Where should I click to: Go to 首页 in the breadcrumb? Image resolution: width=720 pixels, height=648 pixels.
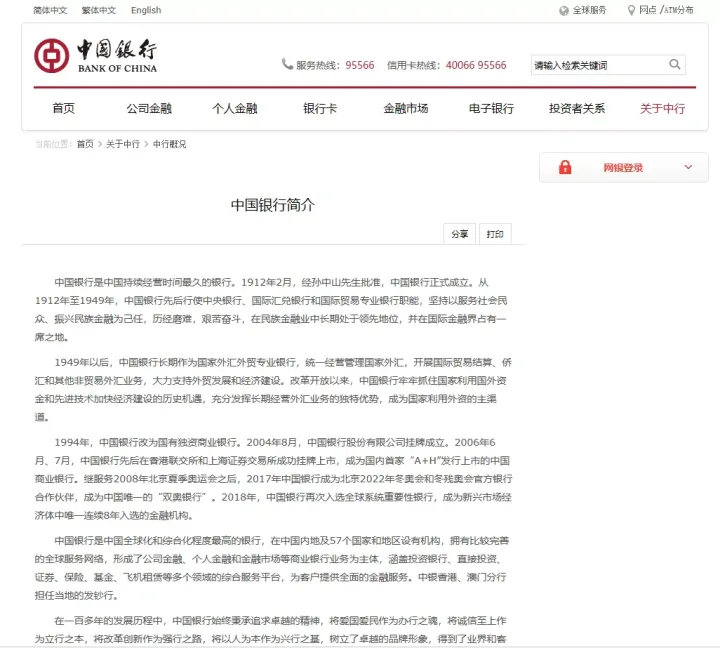coord(85,144)
